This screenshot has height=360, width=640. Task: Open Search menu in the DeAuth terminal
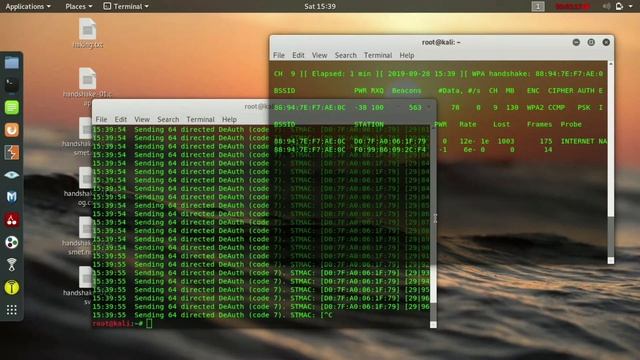[x=168, y=119]
